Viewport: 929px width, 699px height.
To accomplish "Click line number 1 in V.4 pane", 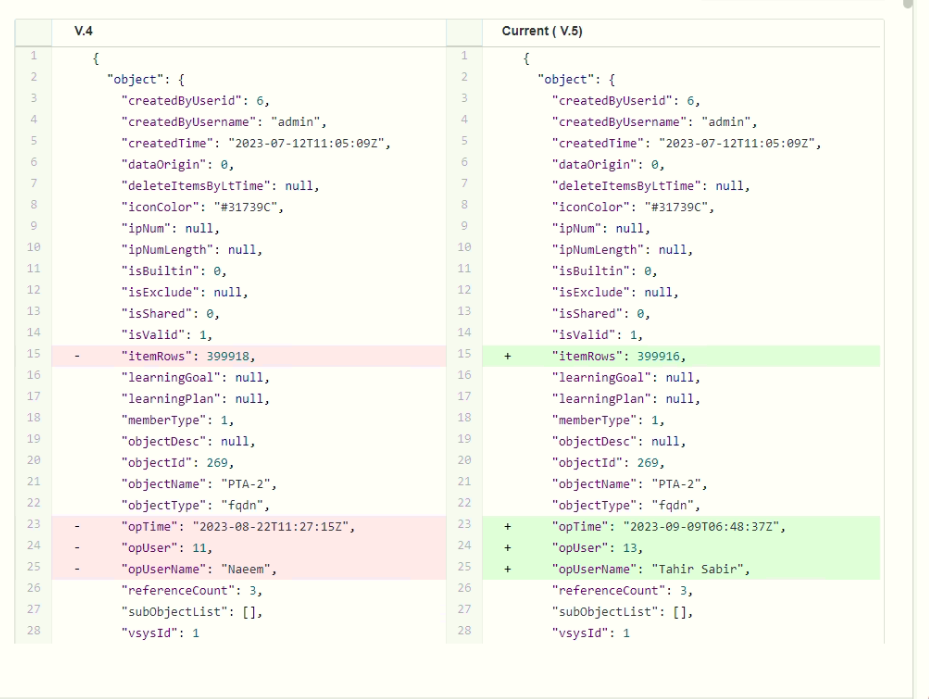I will point(33,58).
